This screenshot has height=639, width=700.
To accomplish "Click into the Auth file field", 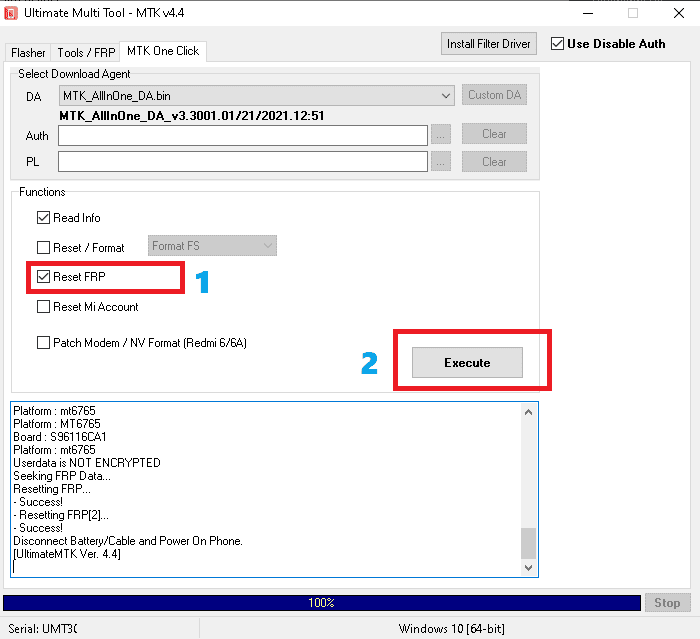I will pos(243,135).
